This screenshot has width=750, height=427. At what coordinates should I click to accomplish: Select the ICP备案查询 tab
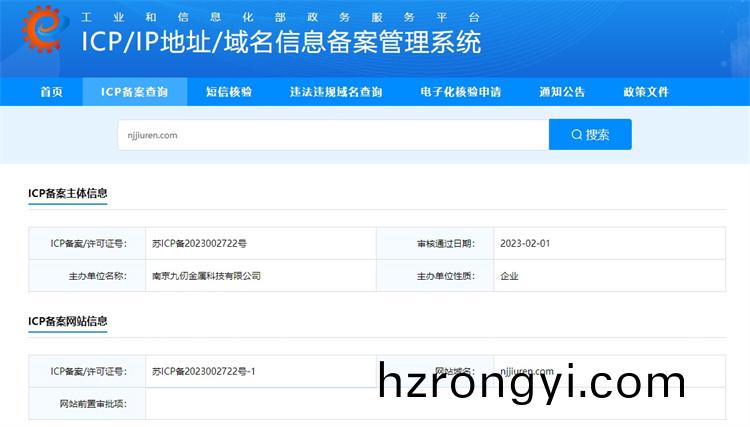click(x=134, y=92)
